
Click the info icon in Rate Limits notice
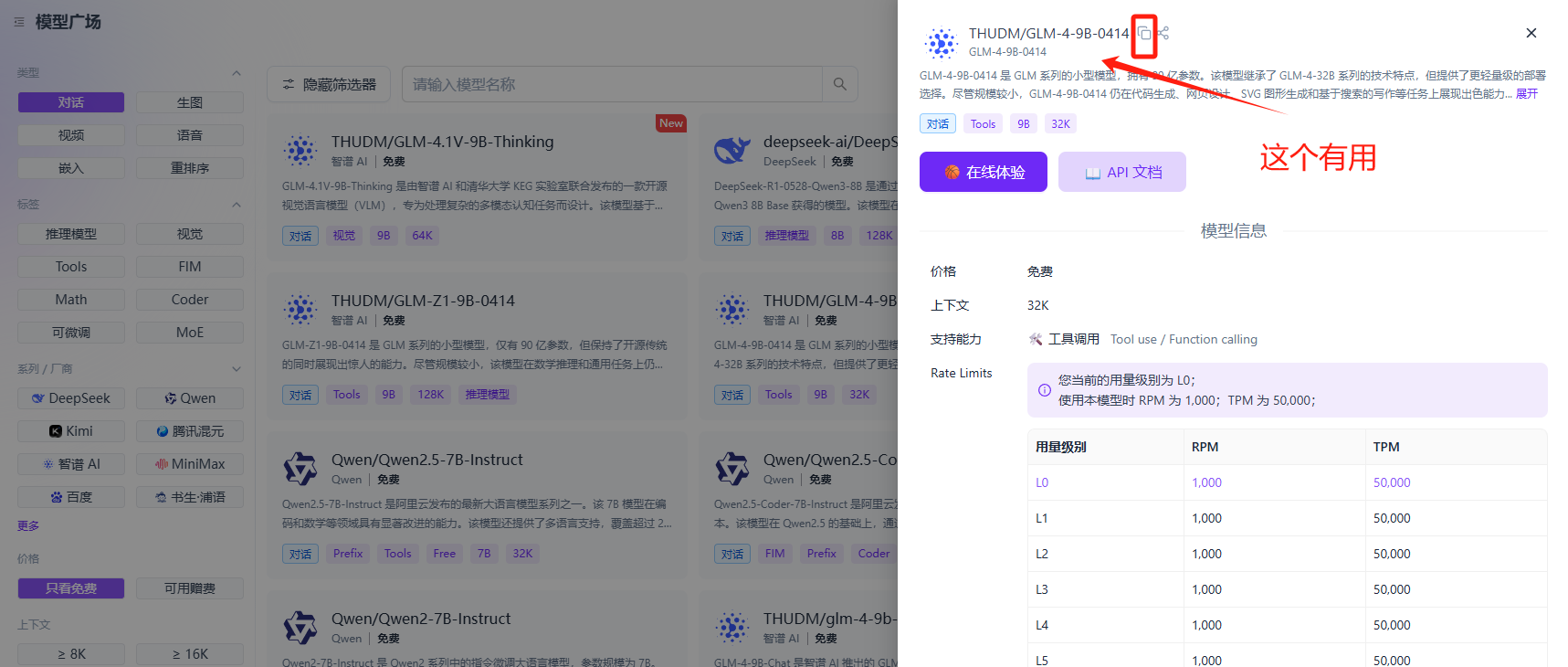tap(1045, 390)
